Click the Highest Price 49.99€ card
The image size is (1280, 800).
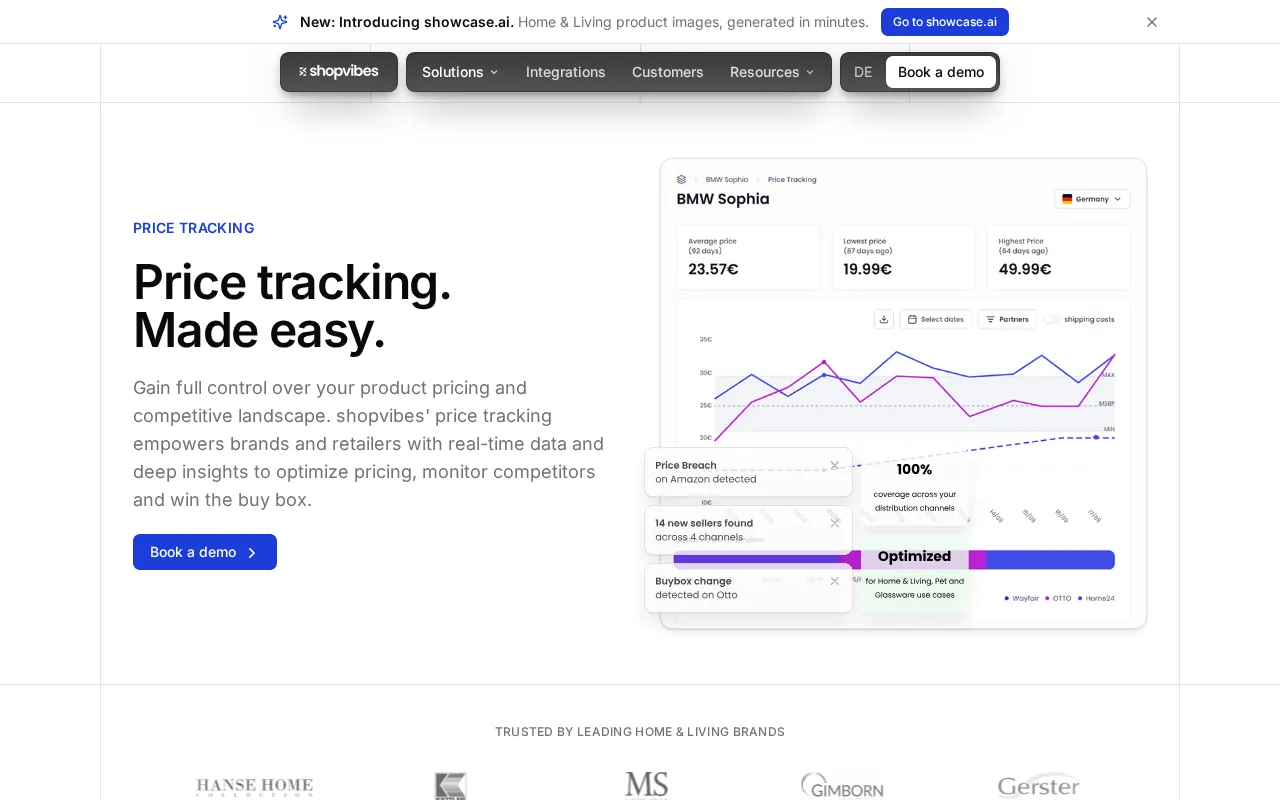coord(1059,258)
